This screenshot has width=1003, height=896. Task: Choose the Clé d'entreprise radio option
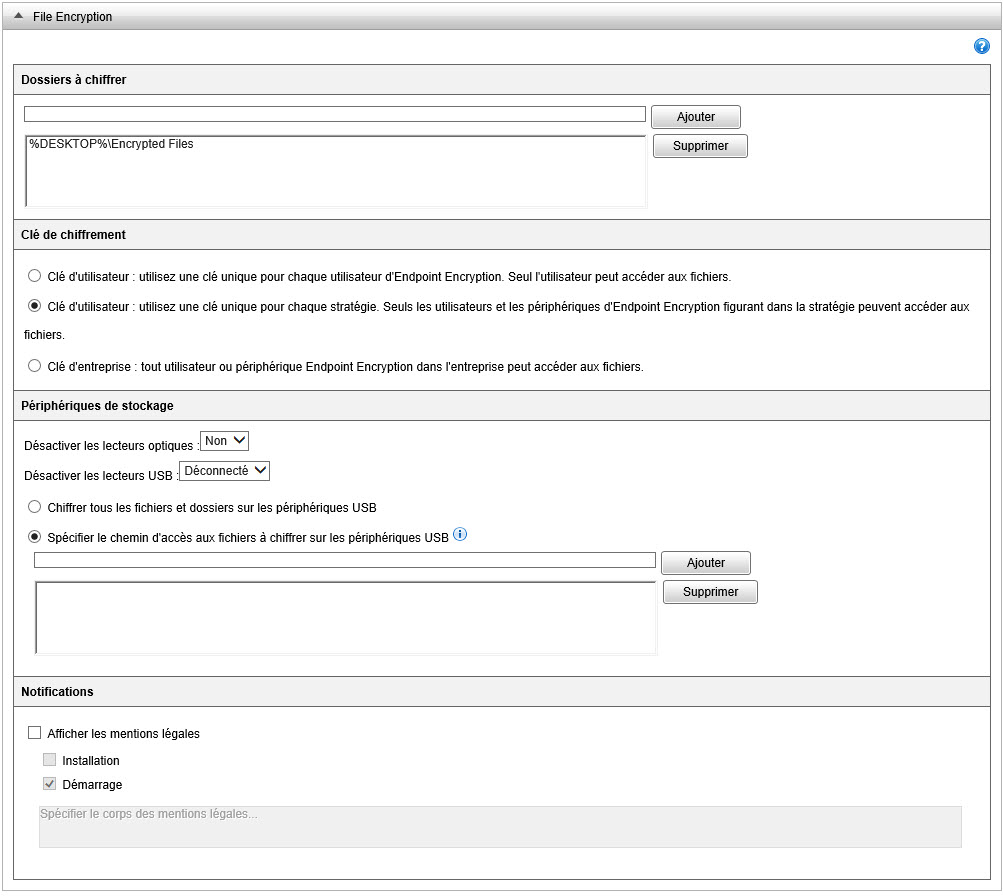tap(35, 366)
